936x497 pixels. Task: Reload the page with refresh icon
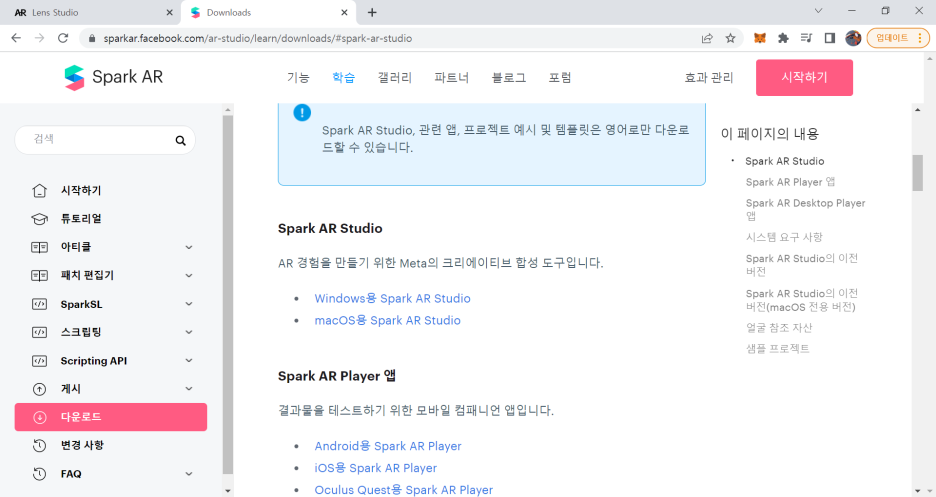point(63,38)
